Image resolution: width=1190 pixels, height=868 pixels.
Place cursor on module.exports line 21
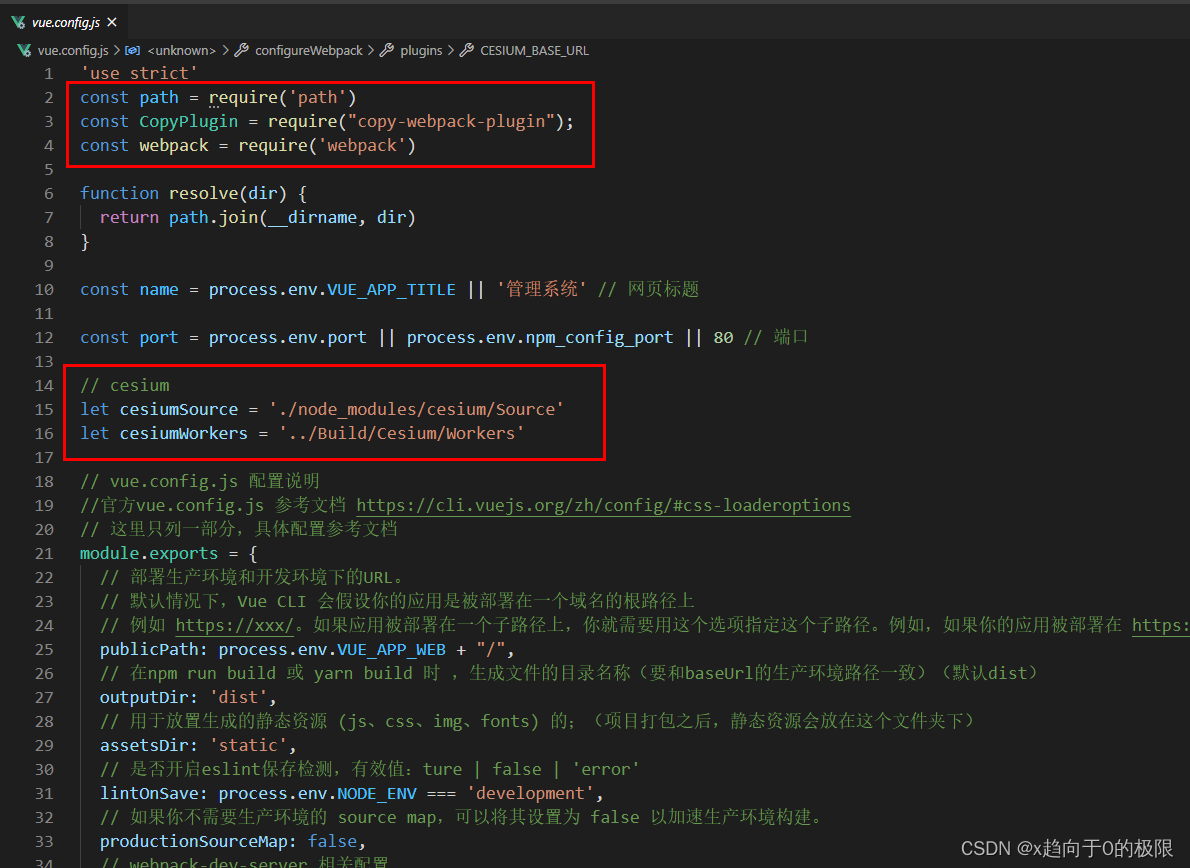tap(148, 552)
